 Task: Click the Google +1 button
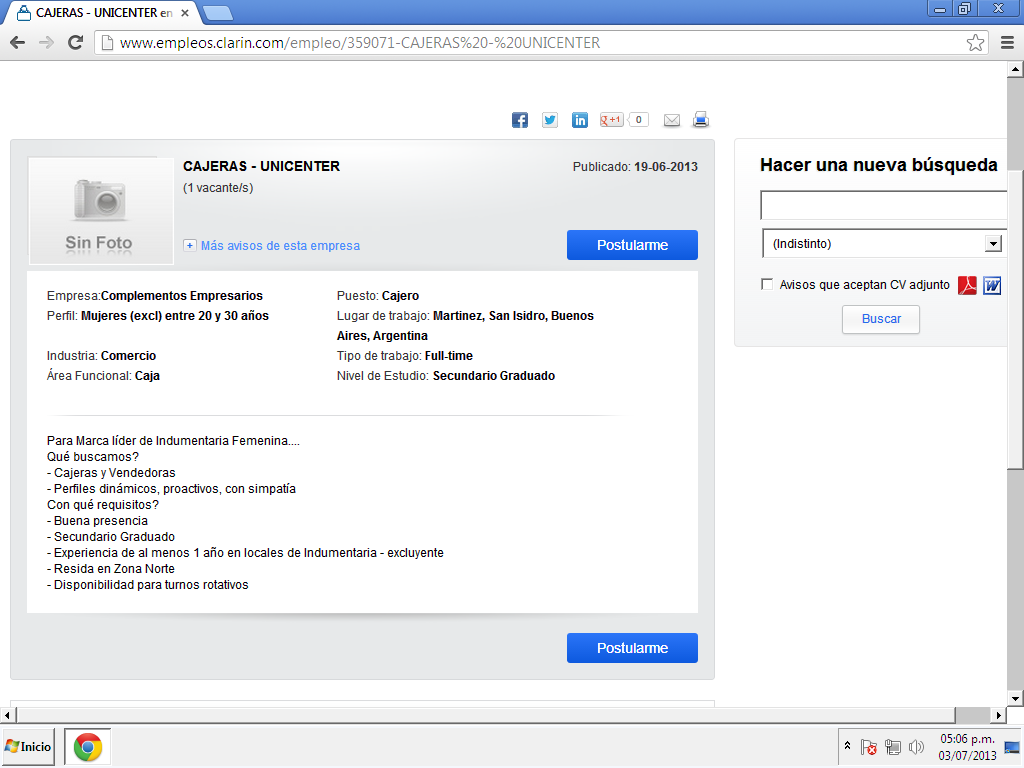click(x=612, y=120)
